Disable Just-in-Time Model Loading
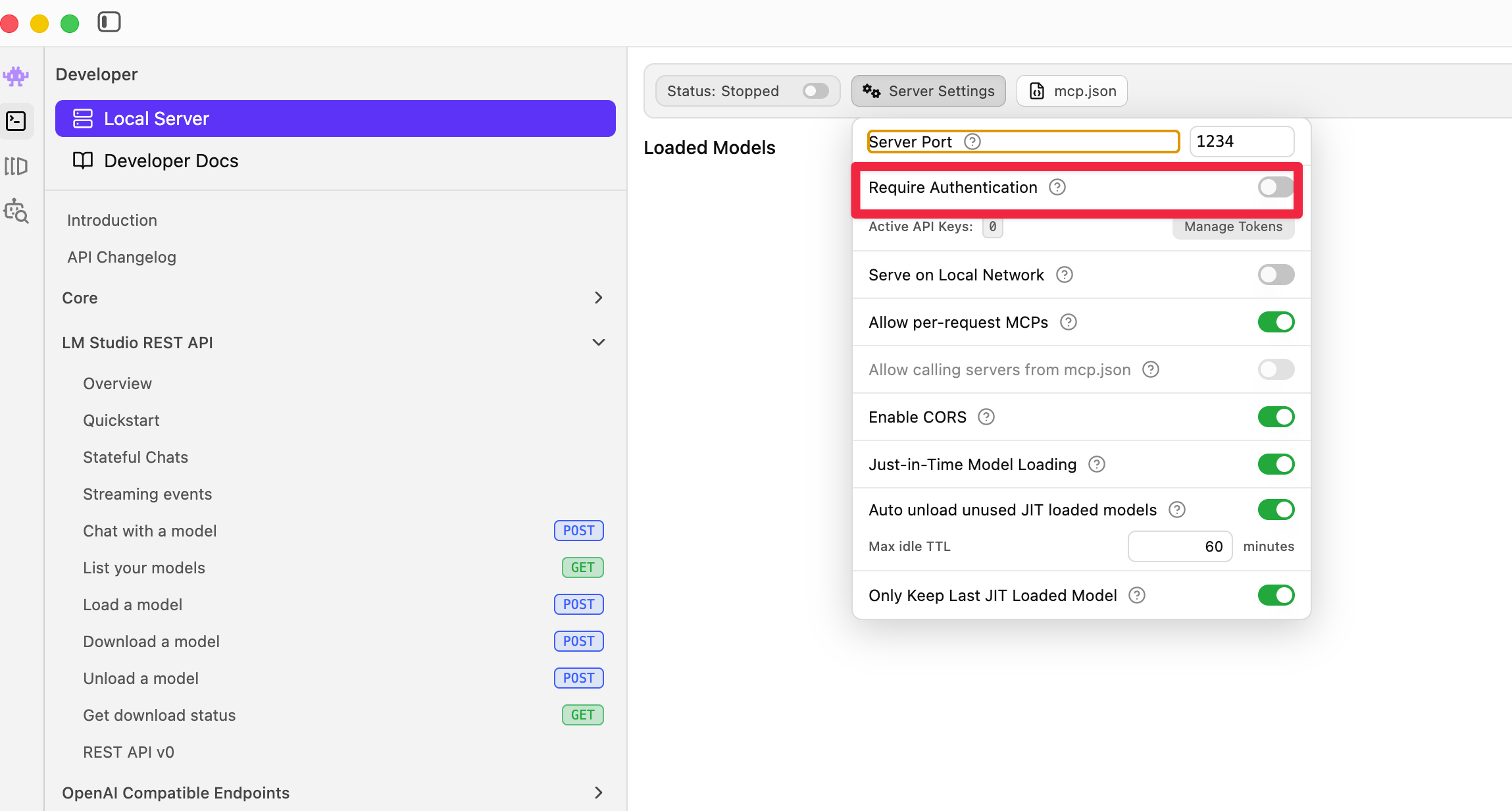The height and width of the screenshot is (811, 1512). coord(1276,464)
